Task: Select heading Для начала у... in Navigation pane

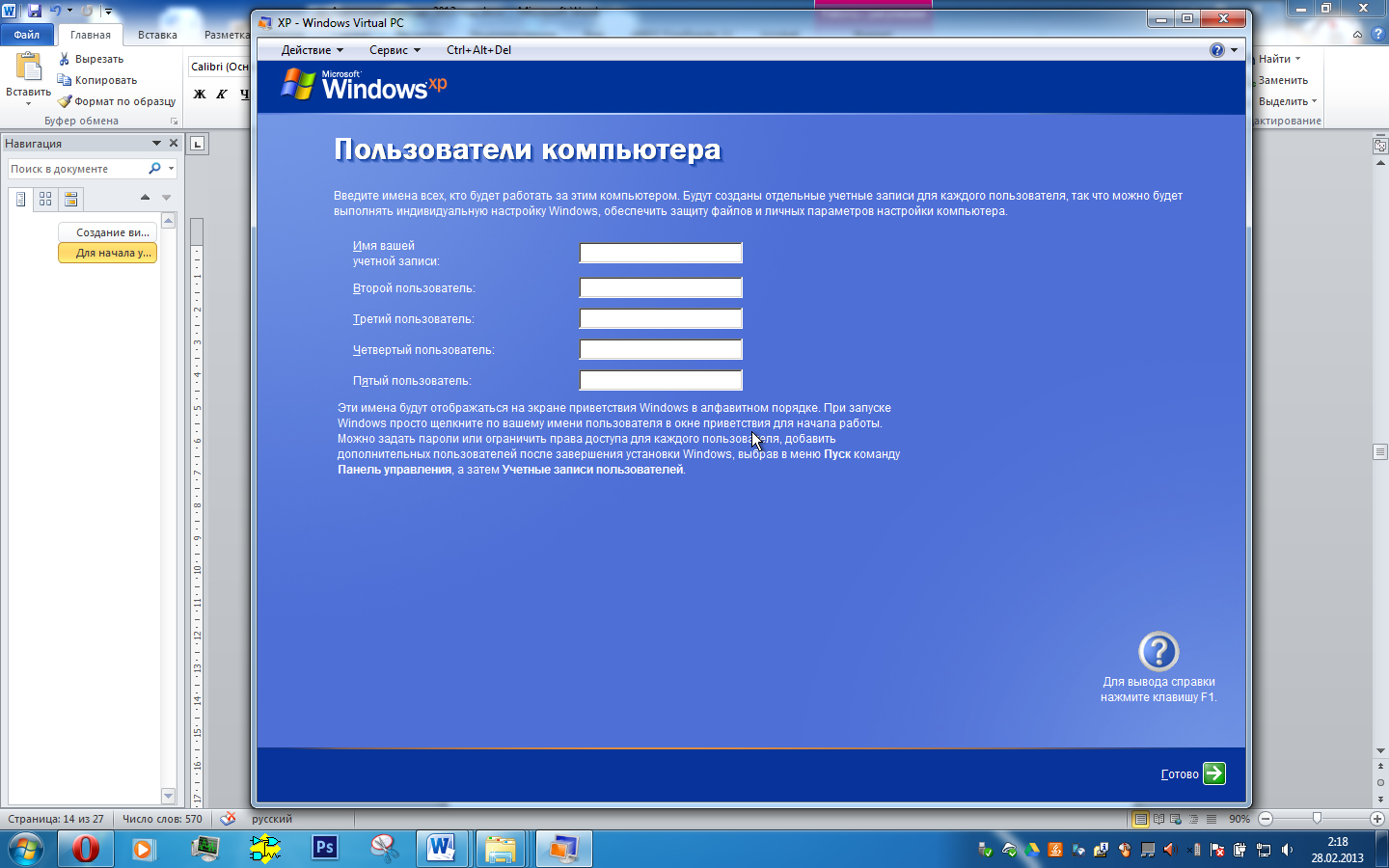Action: [107, 253]
